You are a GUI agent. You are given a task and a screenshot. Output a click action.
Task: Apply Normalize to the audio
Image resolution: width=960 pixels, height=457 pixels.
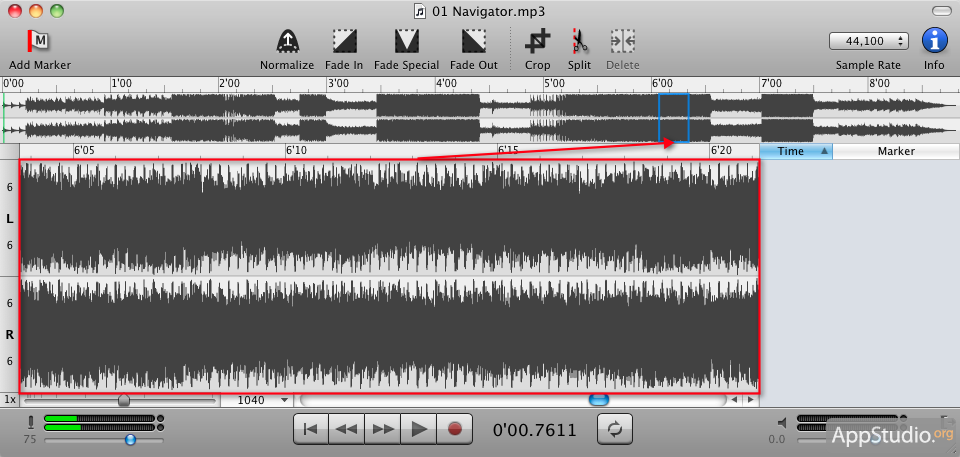coord(287,42)
